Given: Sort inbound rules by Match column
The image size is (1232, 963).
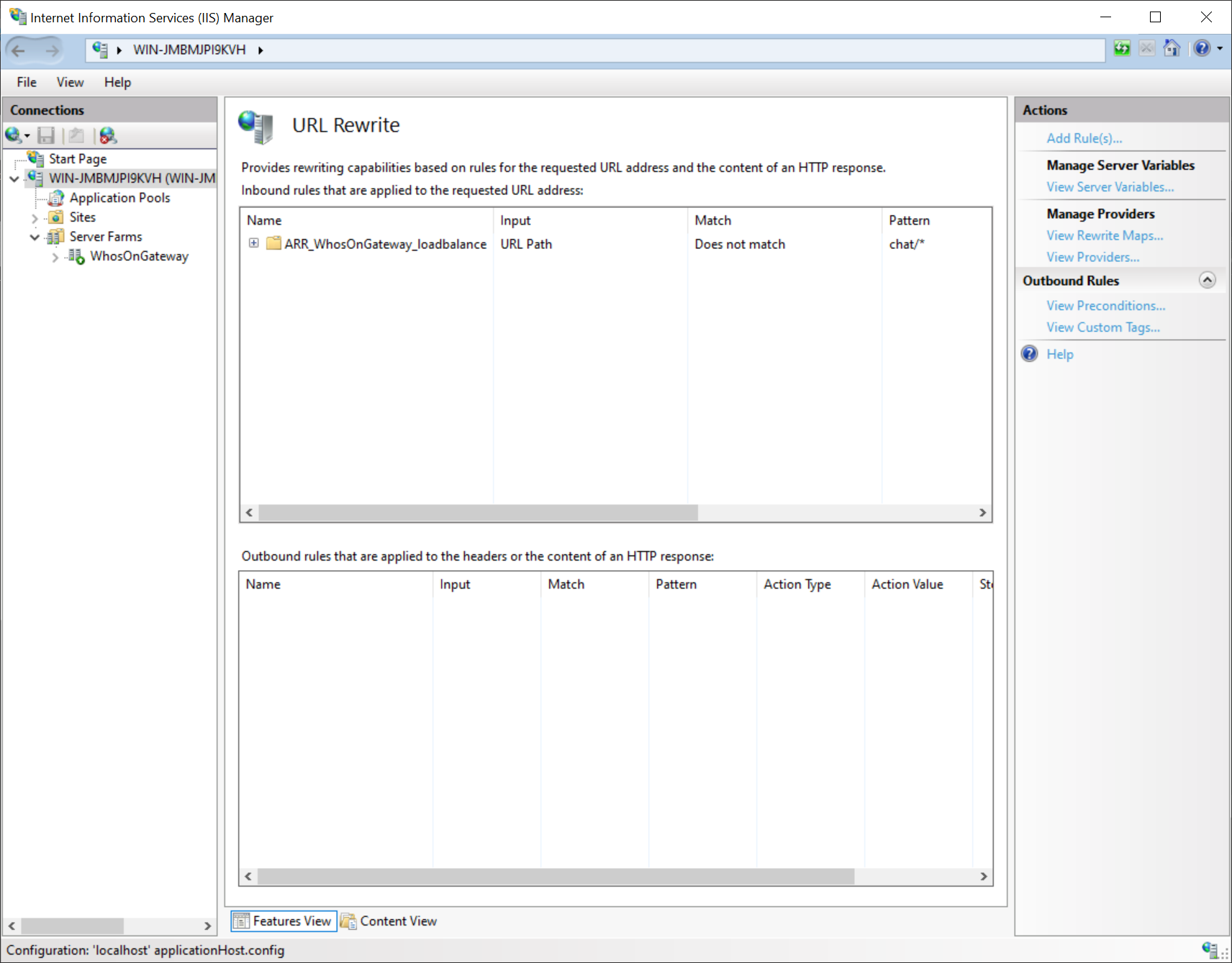Looking at the screenshot, I should [784, 220].
